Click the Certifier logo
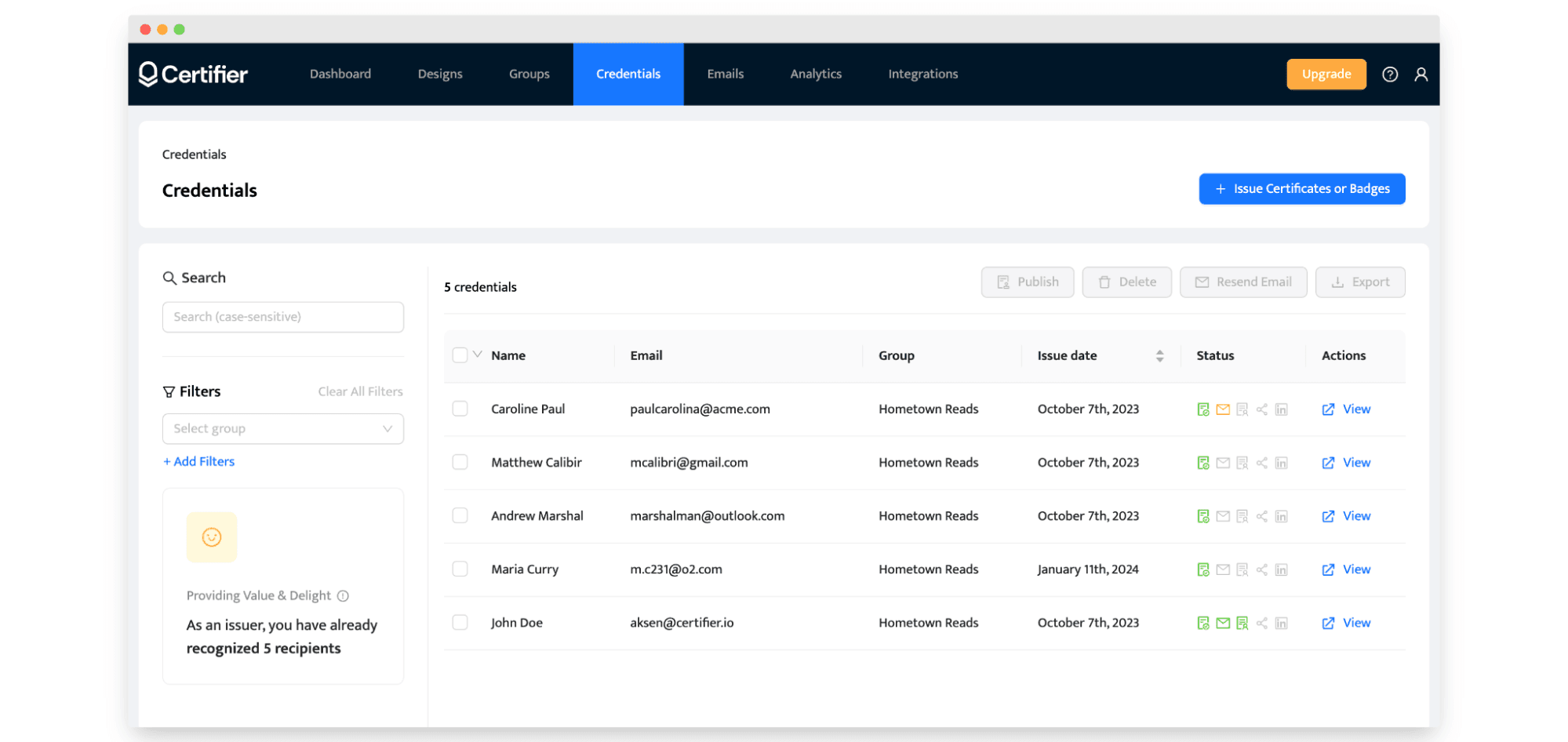Image resolution: width=1568 pixels, height=742 pixels. click(193, 74)
